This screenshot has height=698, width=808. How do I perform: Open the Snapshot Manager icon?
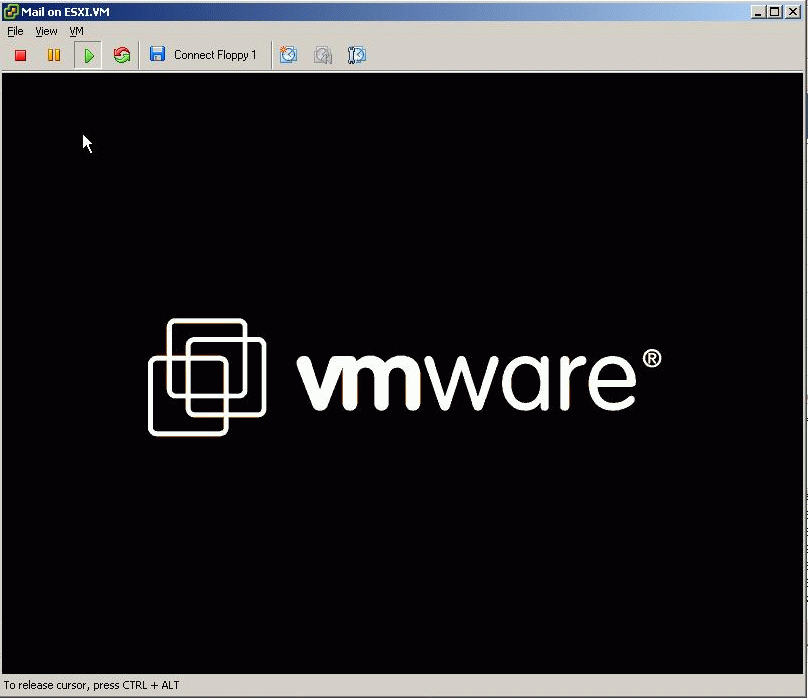point(357,55)
